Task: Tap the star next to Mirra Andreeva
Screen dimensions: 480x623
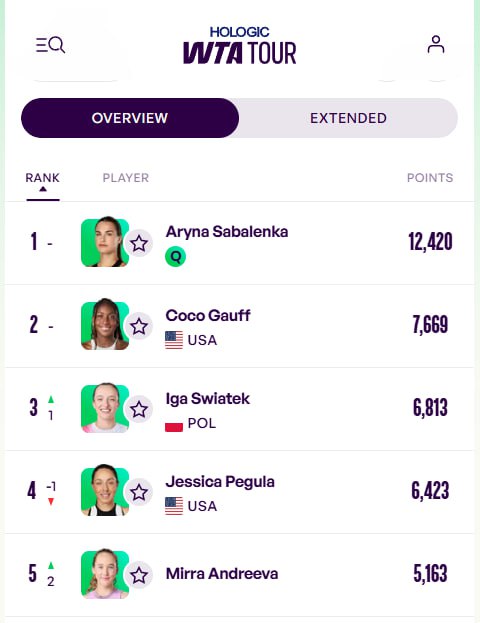Action: tap(139, 575)
